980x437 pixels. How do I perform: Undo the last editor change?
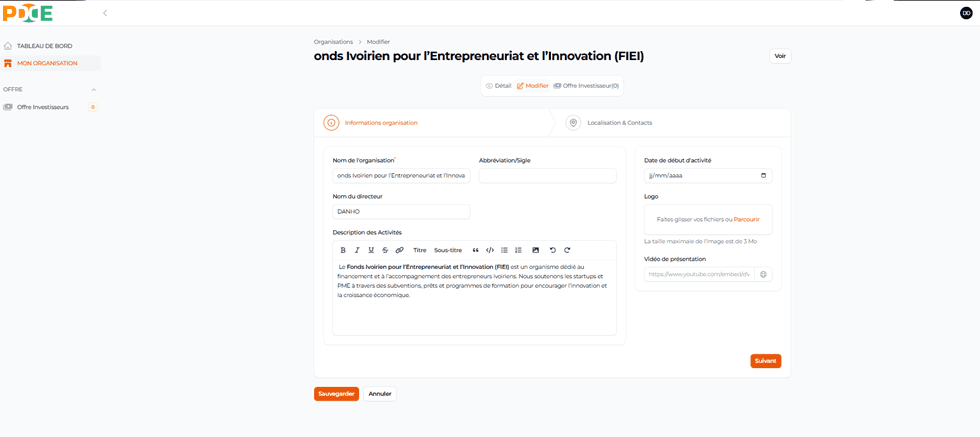(x=553, y=250)
